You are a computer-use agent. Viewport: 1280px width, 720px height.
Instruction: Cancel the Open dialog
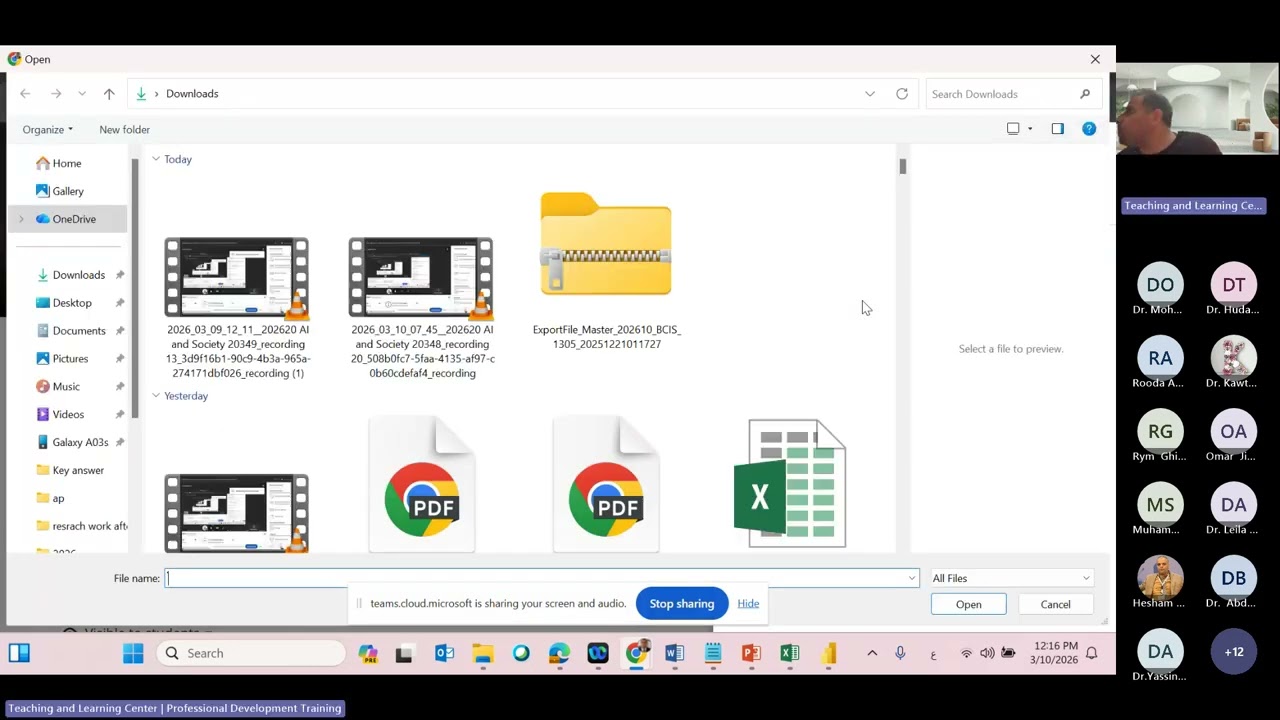point(1055,604)
